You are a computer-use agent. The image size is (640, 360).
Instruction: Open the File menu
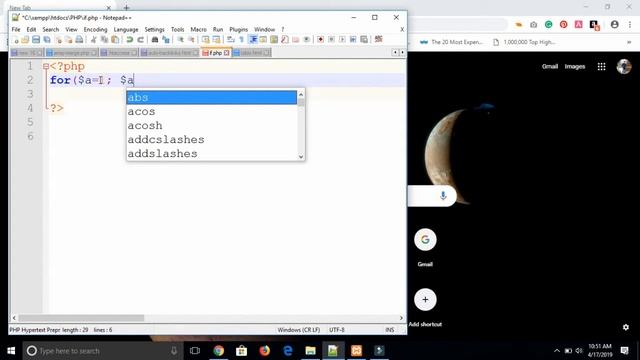(x=16, y=29)
